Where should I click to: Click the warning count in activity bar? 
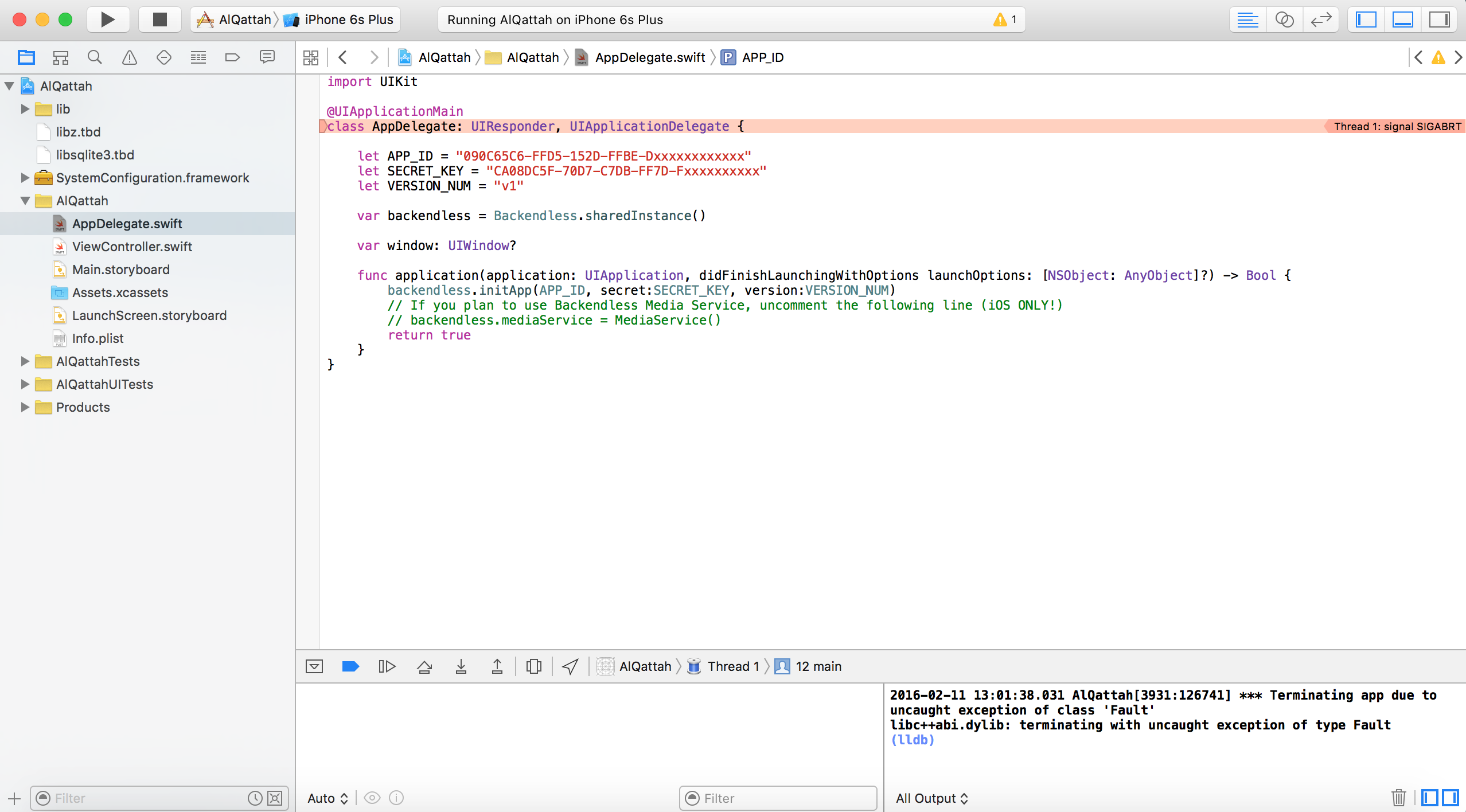coord(1005,19)
